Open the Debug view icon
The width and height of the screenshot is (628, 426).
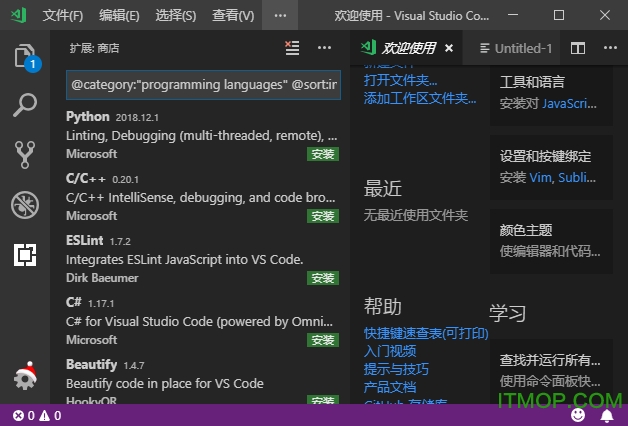pos(25,205)
